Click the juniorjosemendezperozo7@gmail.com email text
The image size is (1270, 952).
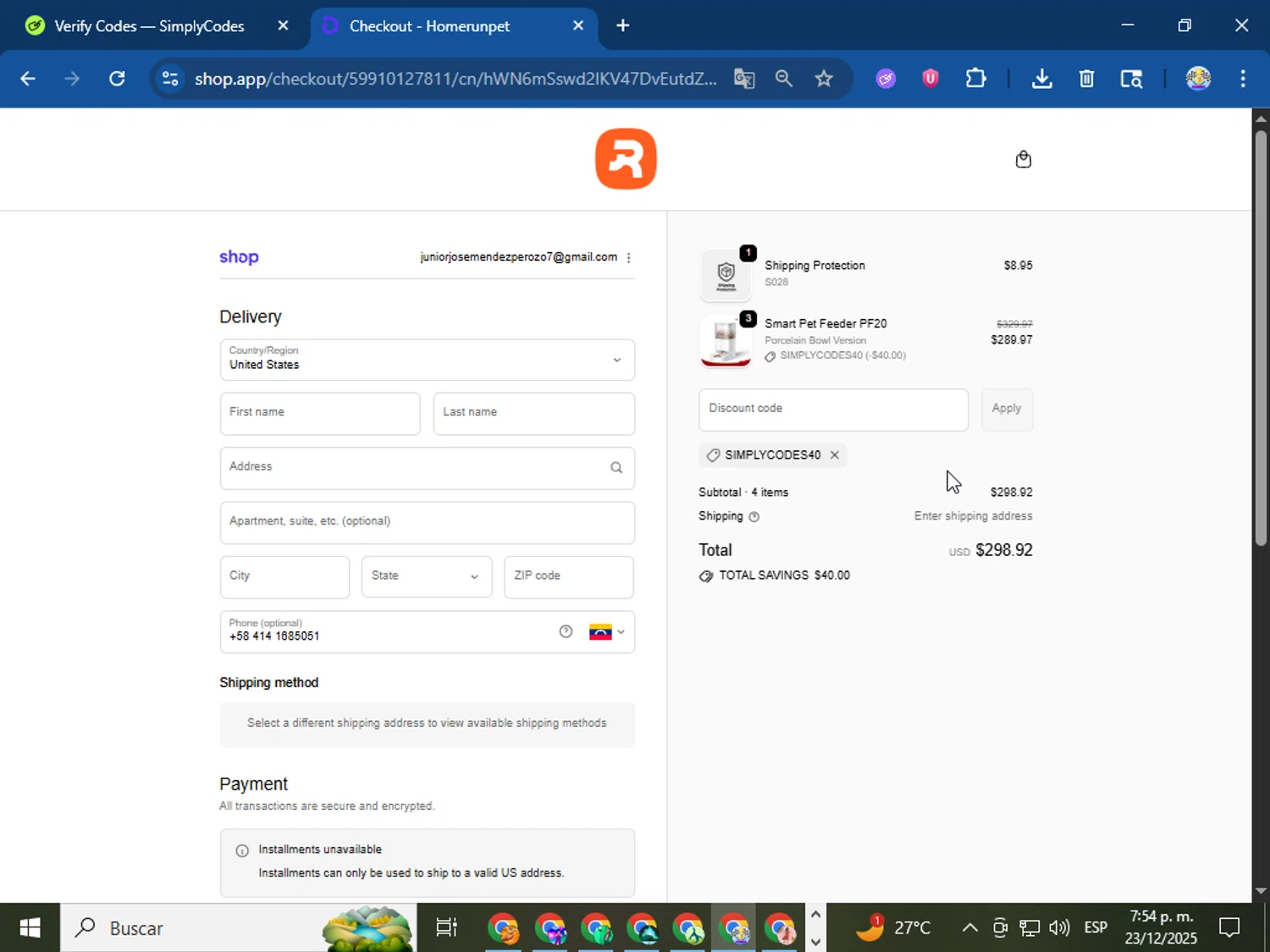[x=518, y=257]
